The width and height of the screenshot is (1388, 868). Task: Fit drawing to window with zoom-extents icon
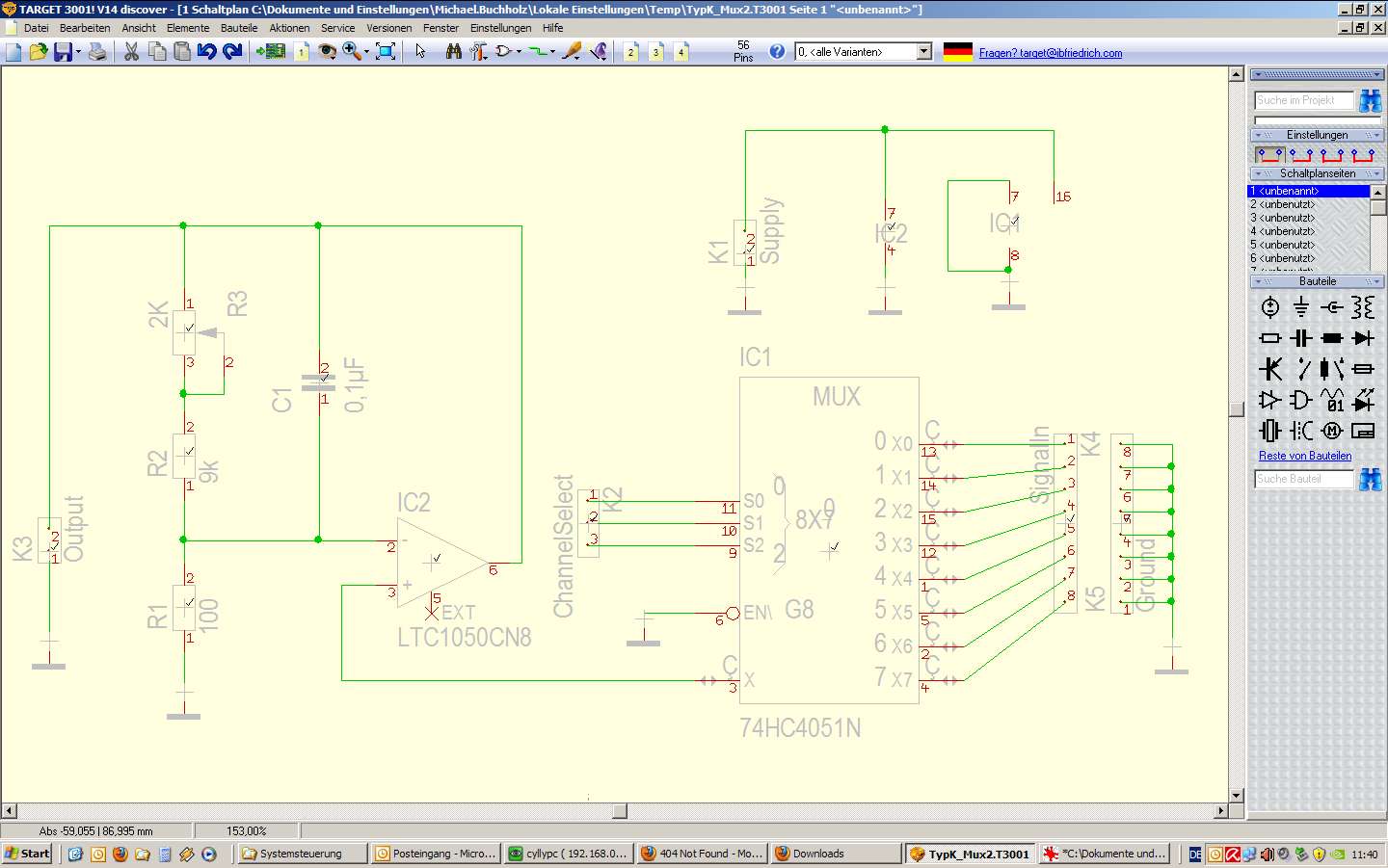point(386,52)
